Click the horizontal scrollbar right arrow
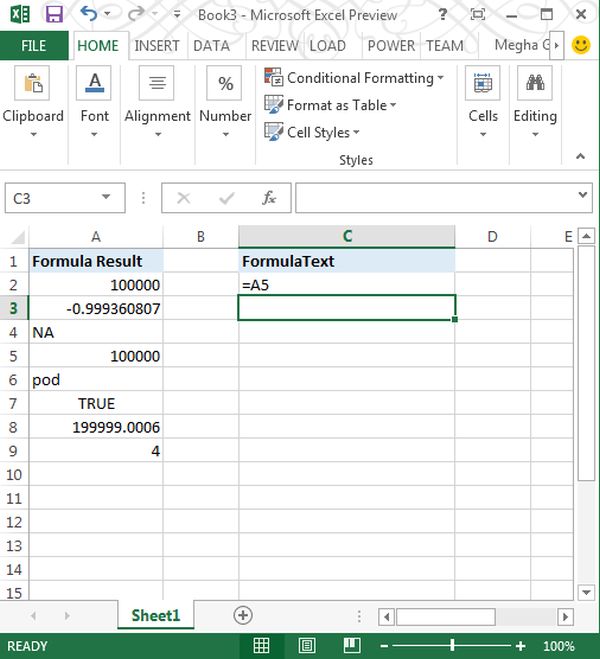 pos(565,617)
